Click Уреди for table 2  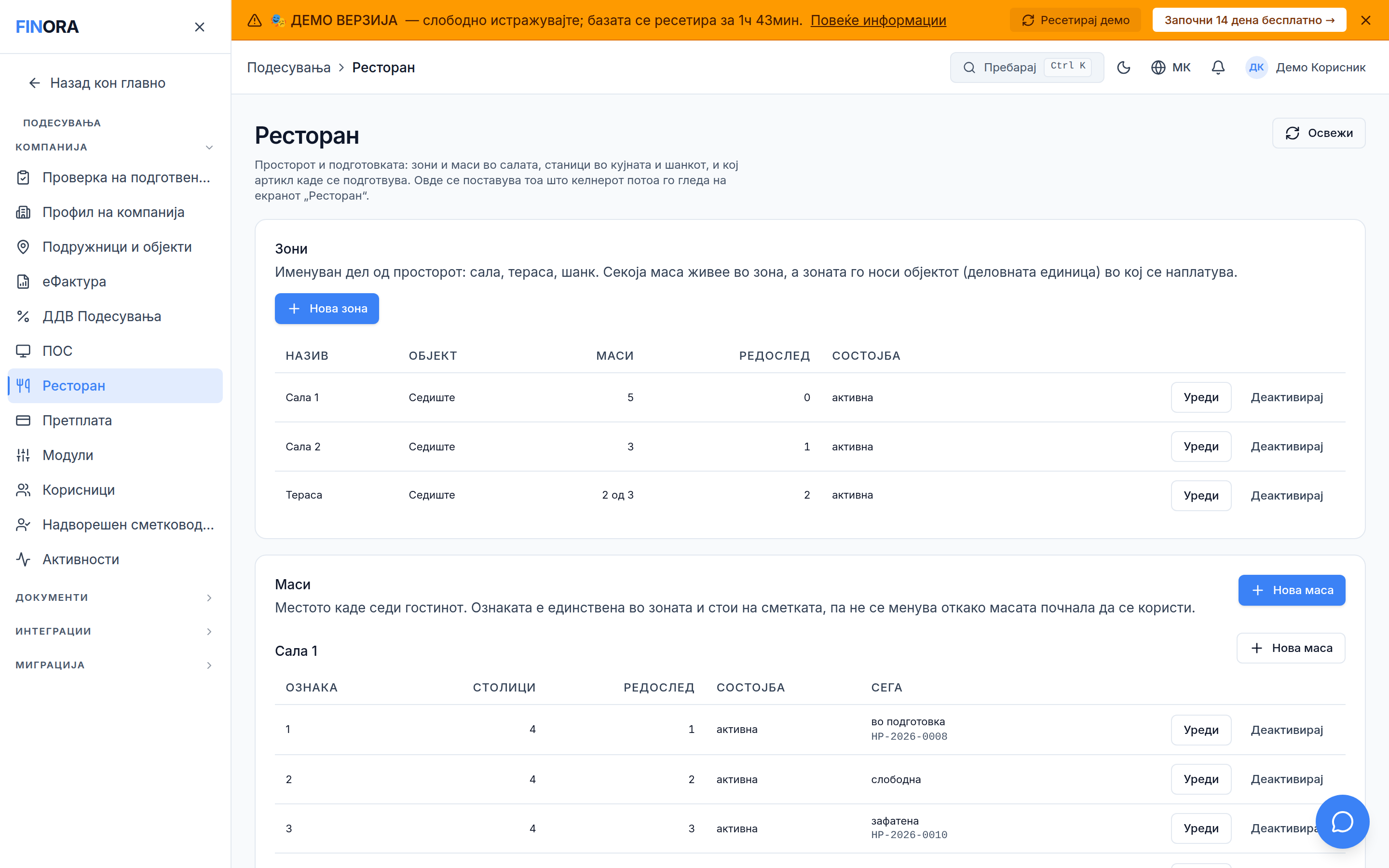[x=1201, y=780]
